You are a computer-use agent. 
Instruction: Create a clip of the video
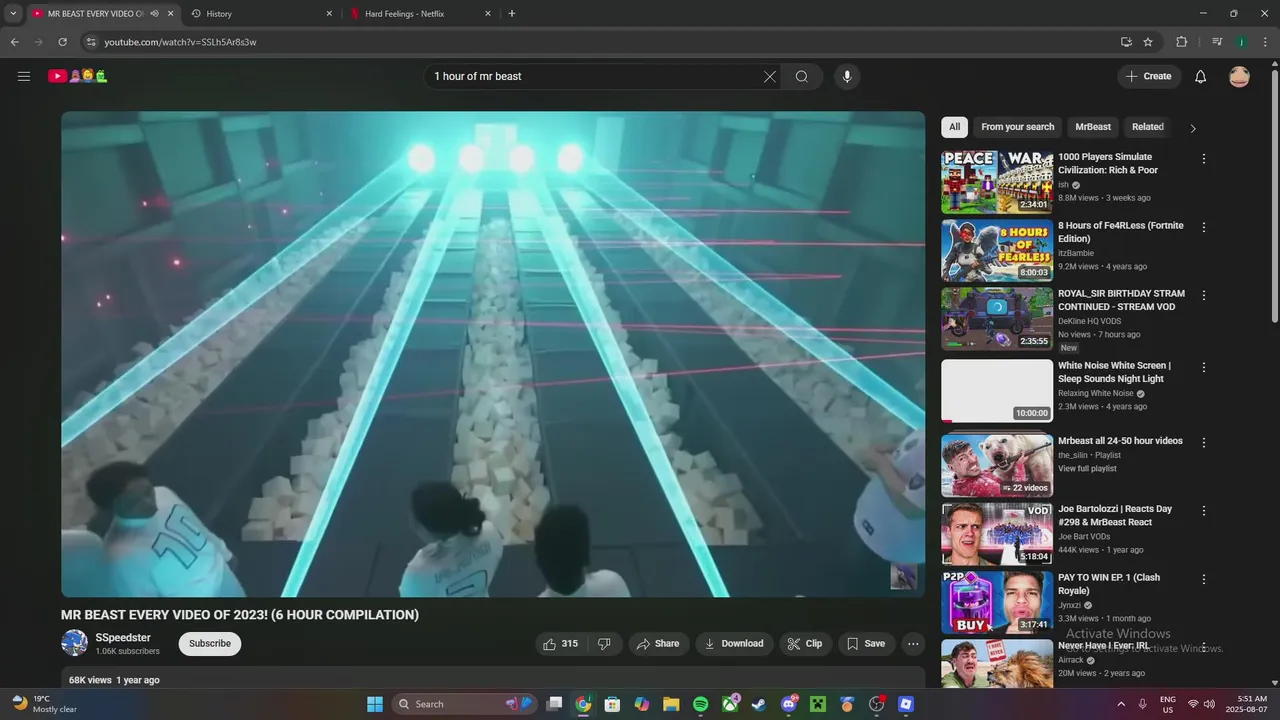tap(805, 644)
